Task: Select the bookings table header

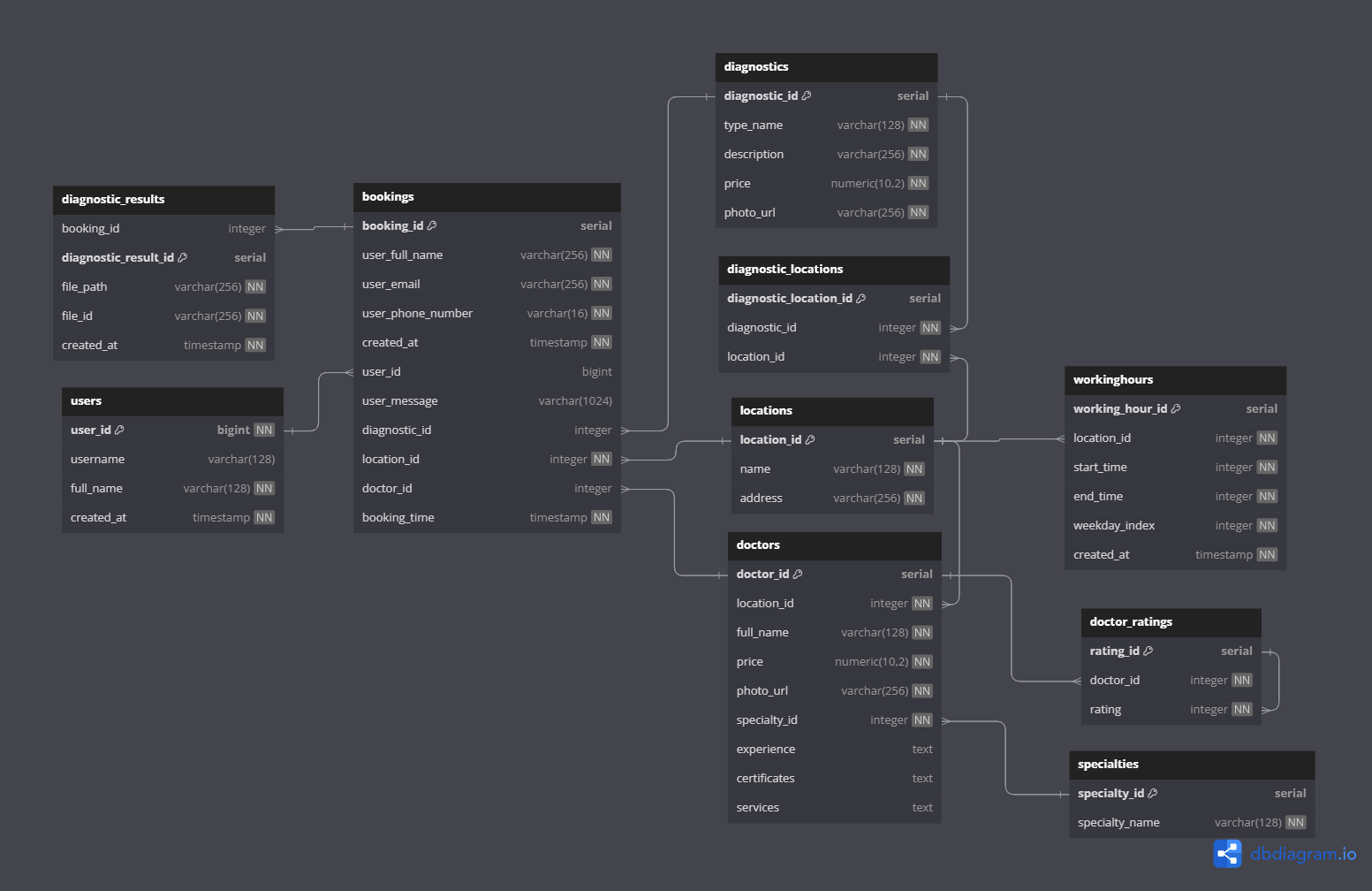Action: click(x=487, y=197)
